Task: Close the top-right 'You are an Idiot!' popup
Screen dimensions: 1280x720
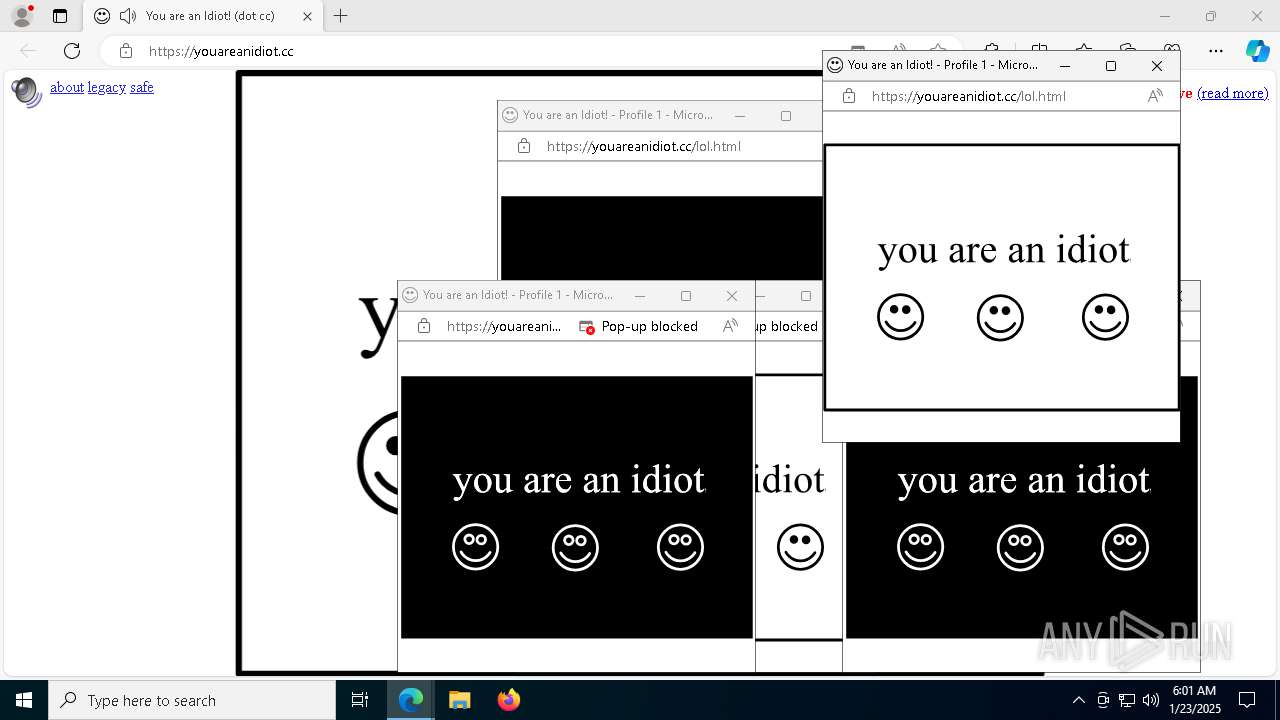Action: (1157, 66)
